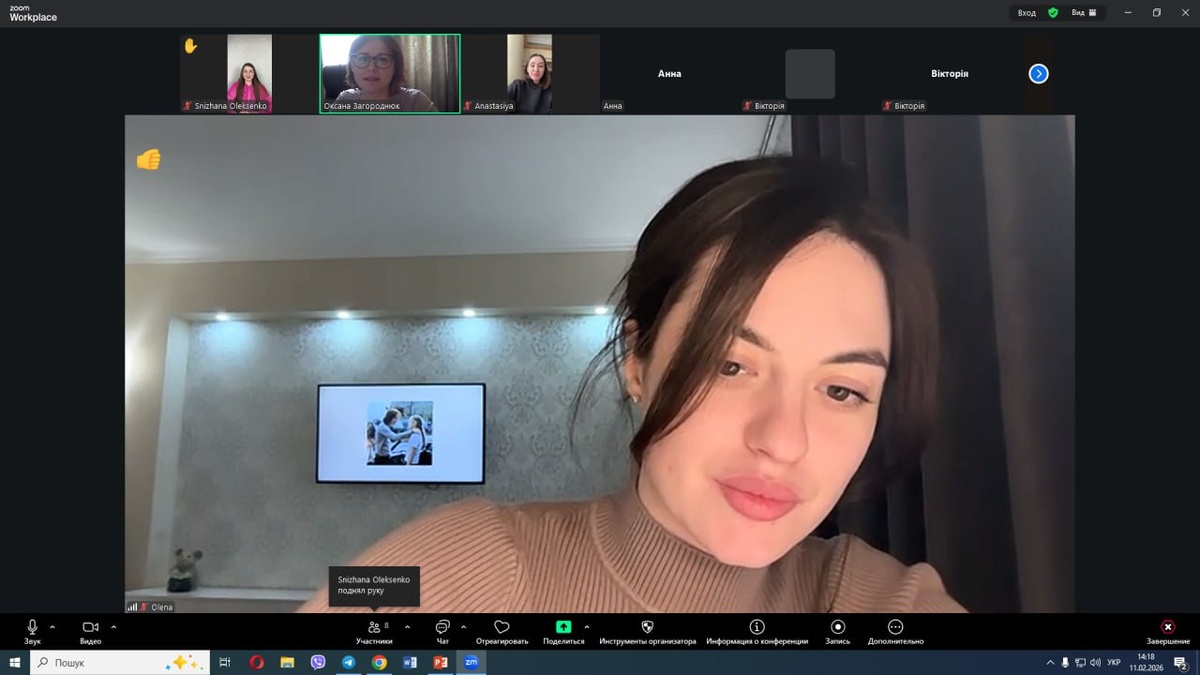The width and height of the screenshot is (1200, 675).
Task: Expand share options arrow next to Поделиться
Action: tap(586, 627)
